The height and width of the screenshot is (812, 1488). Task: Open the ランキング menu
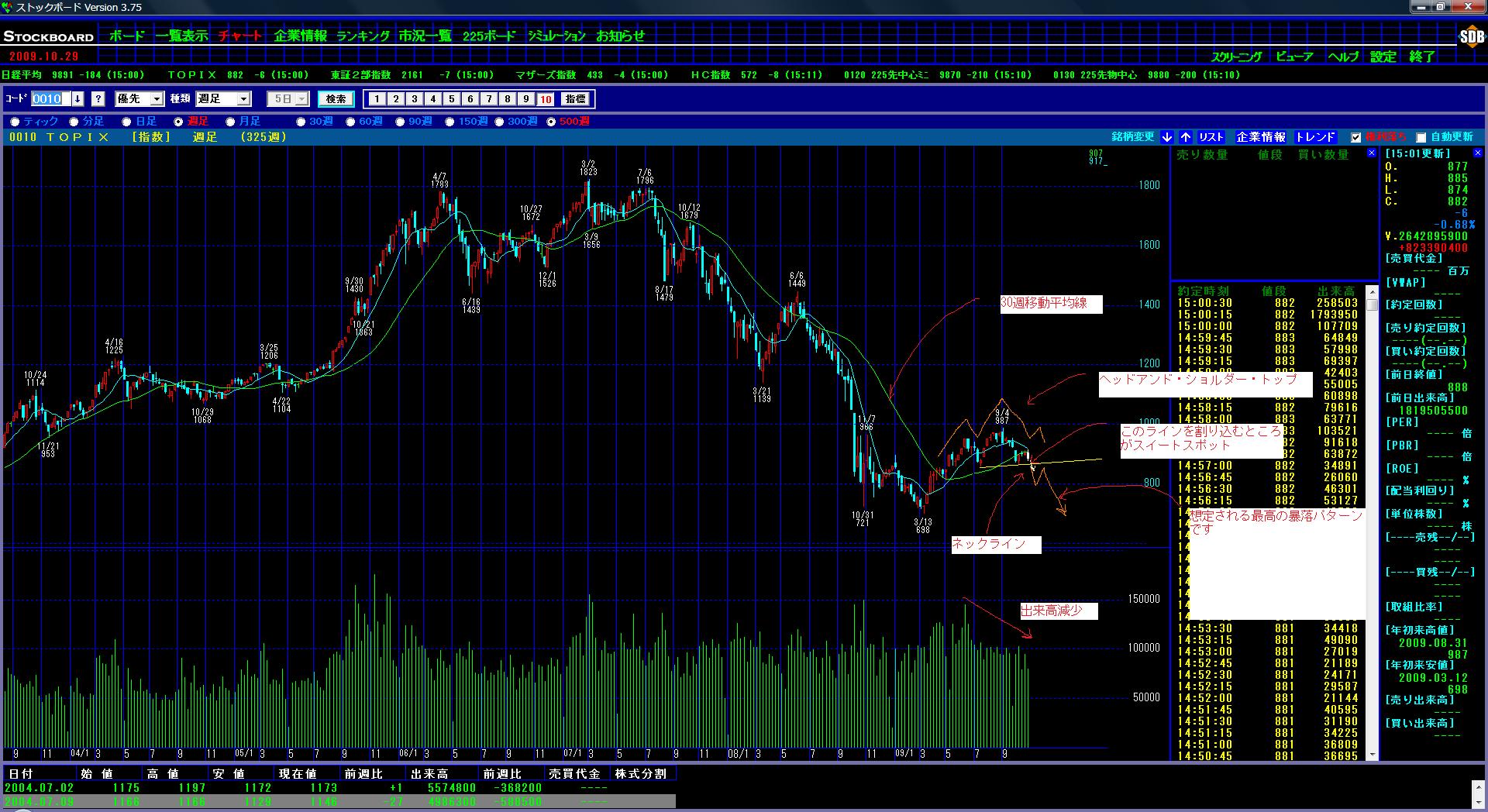(x=363, y=36)
